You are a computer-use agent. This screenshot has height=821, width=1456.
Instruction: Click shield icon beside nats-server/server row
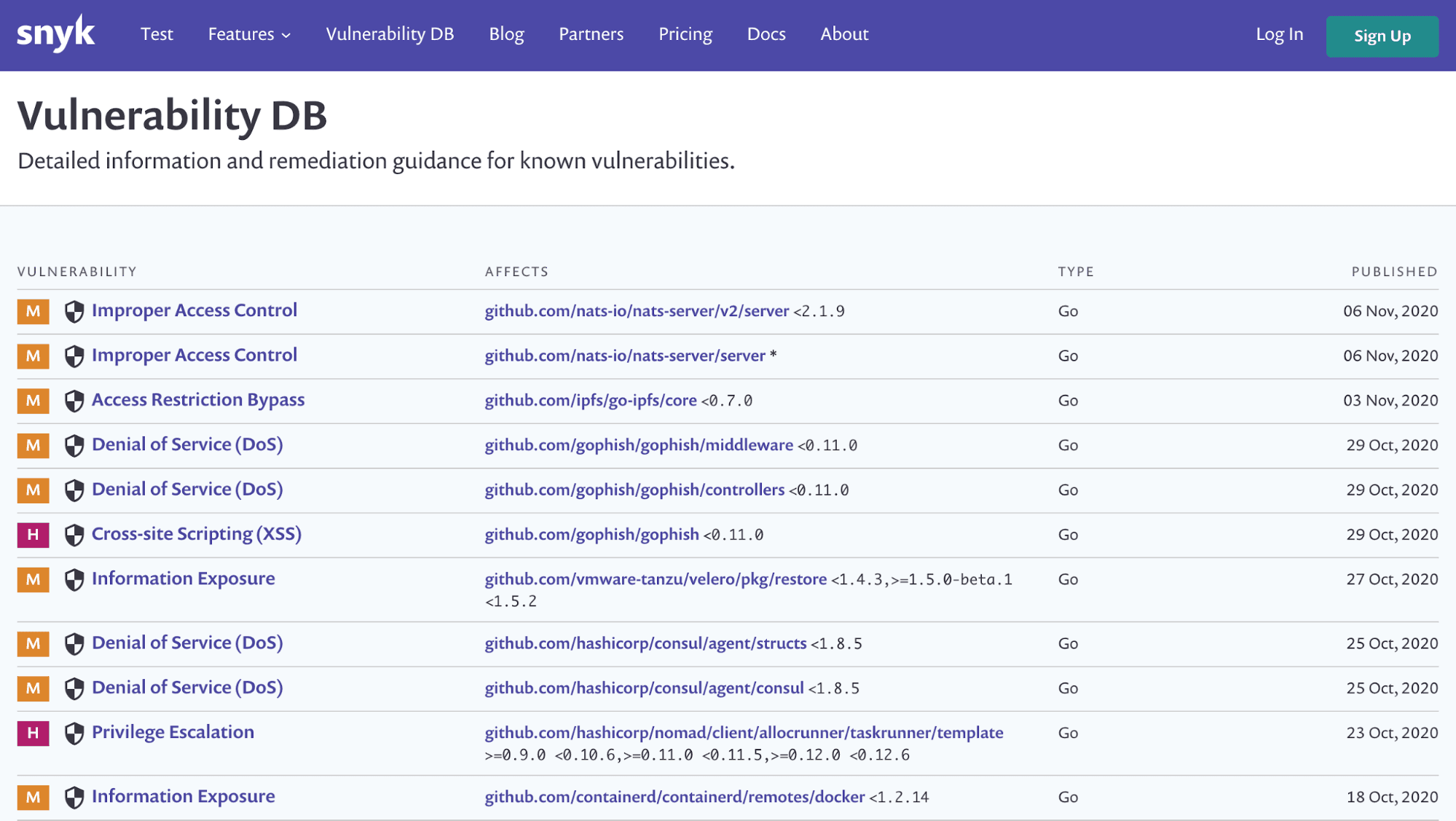click(74, 356)
